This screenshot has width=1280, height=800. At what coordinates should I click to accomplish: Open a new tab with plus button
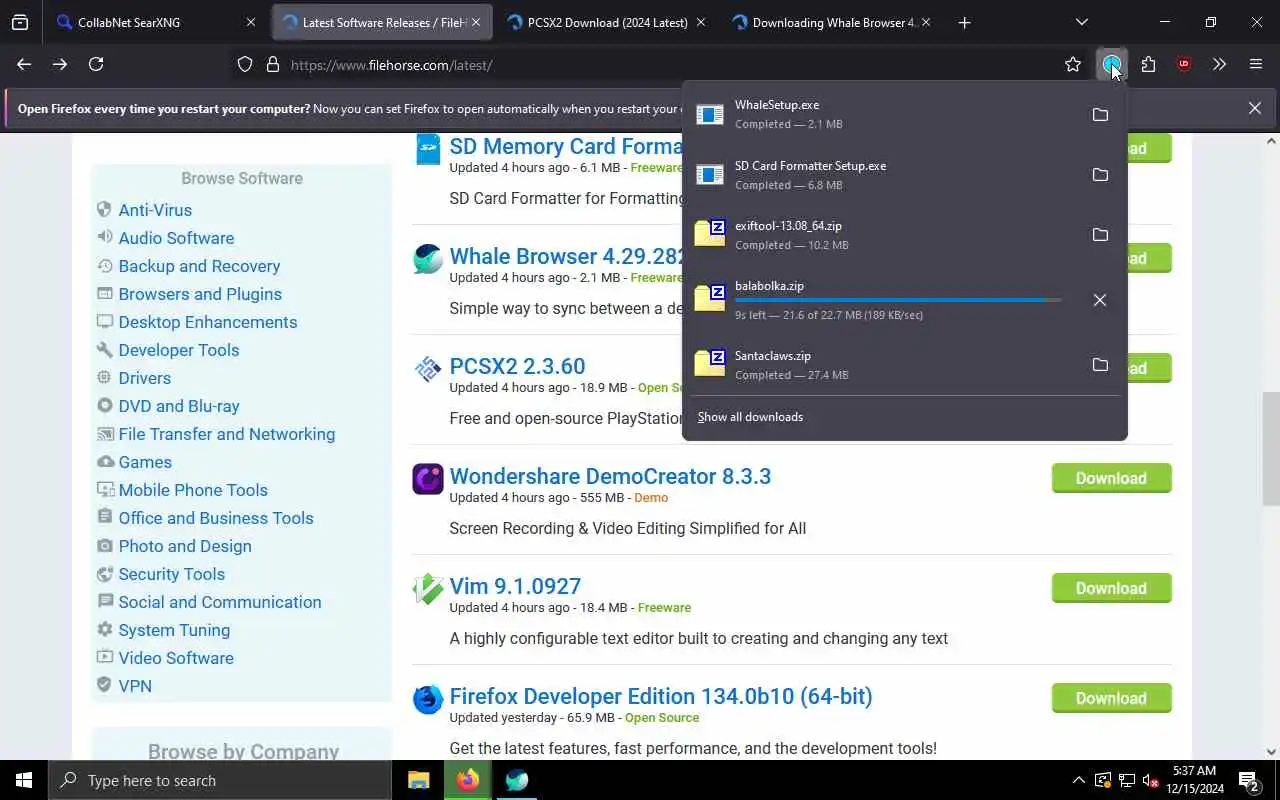coord(964,22)
